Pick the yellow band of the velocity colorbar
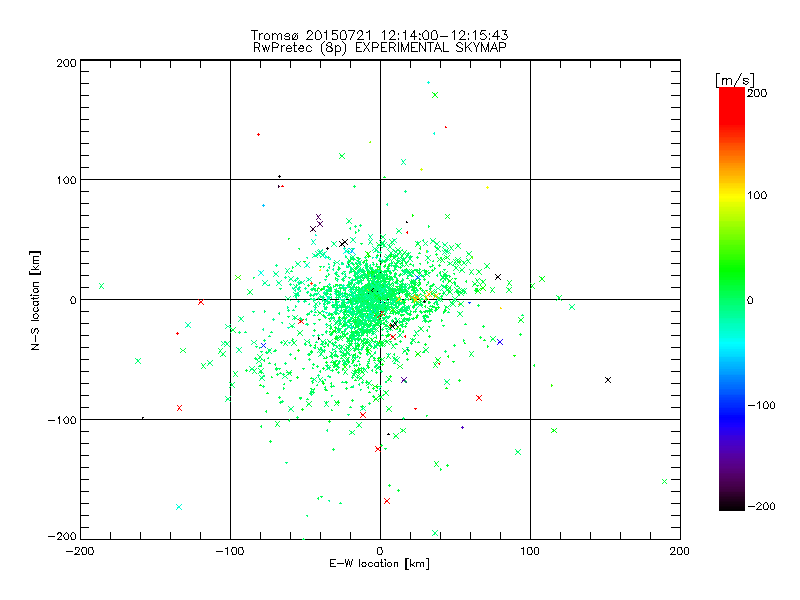 tap(732, 195)
